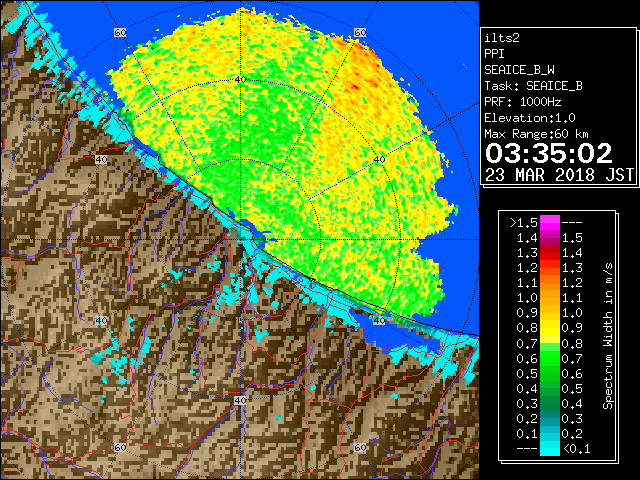Click the 'PPI' scan type label
Image resolution: width=640 pixels, height=480 pixels.
click(494, 54)
